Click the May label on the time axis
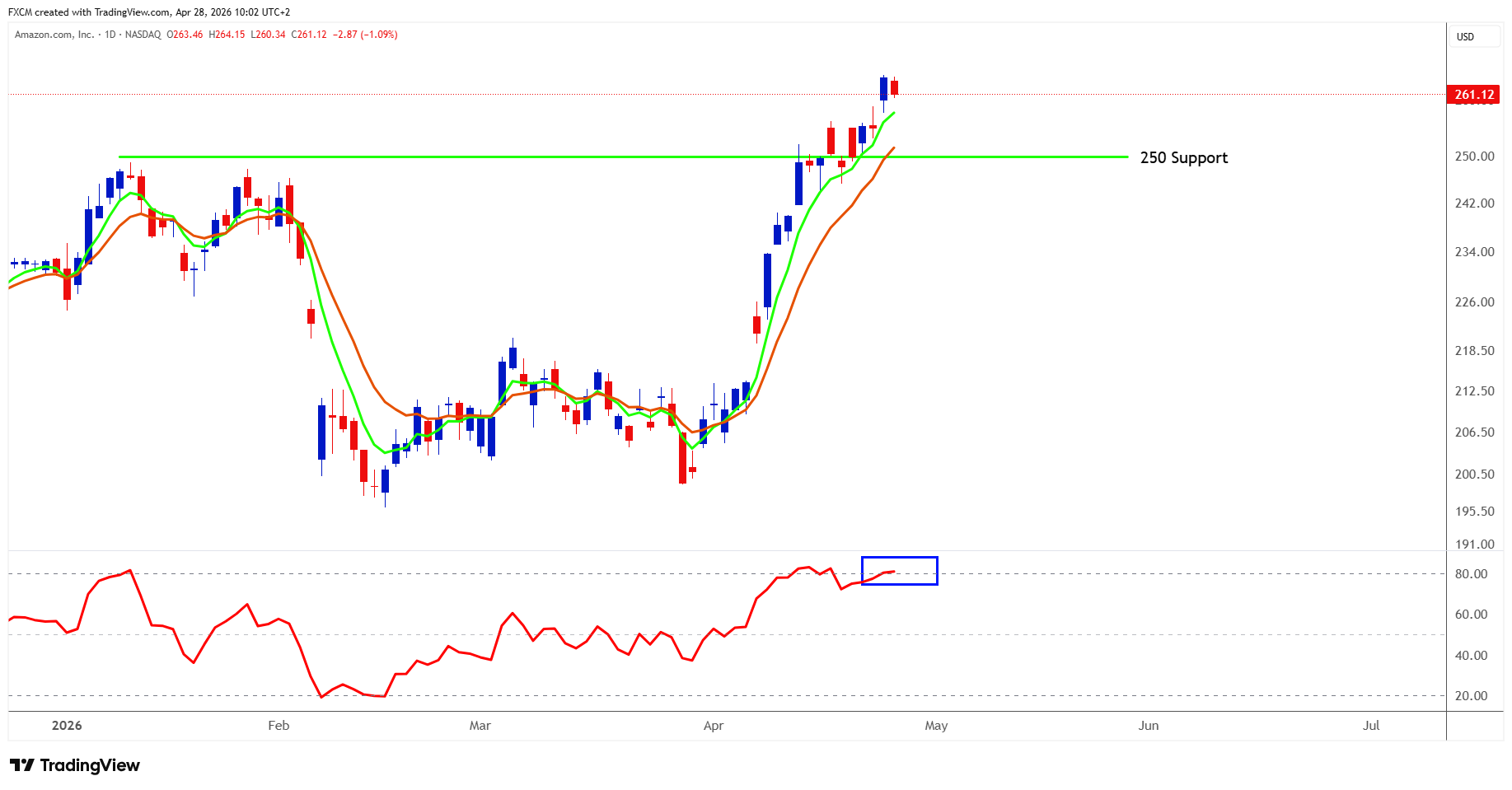Viewport: 1512px width, 790px height. [x=936, y=726]
